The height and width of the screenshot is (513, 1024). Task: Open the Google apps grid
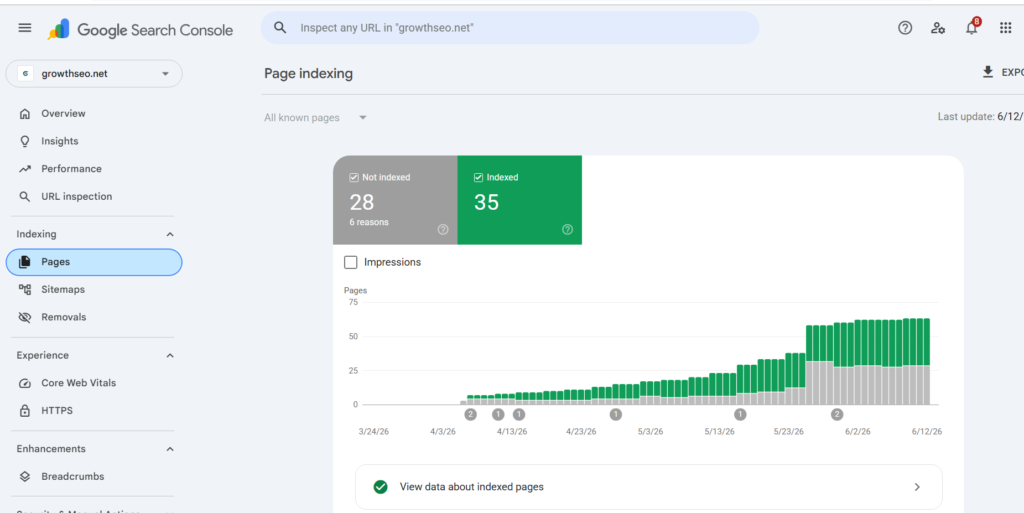click(x=1006, y=28)
